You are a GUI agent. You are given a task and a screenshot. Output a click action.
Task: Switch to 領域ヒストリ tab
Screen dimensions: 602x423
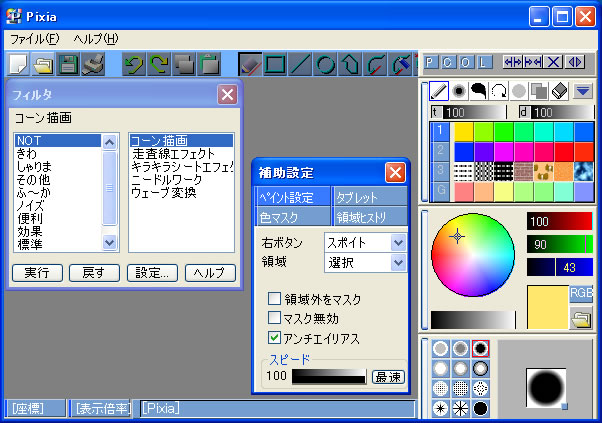tap(370, 217)
